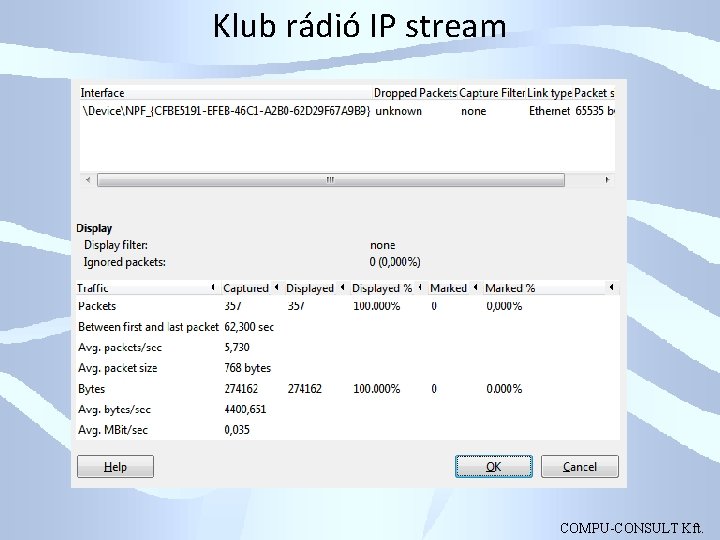This screenshot has height=540, width=720.
Task: Click the Dropped Packets column header
Action: (x=415, y=93)
